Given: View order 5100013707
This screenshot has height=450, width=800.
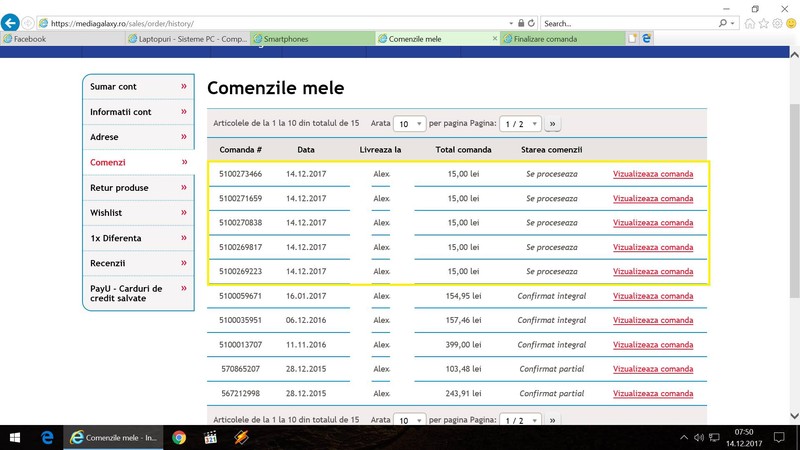Looking at the screenshot, I should click(653, 345).
